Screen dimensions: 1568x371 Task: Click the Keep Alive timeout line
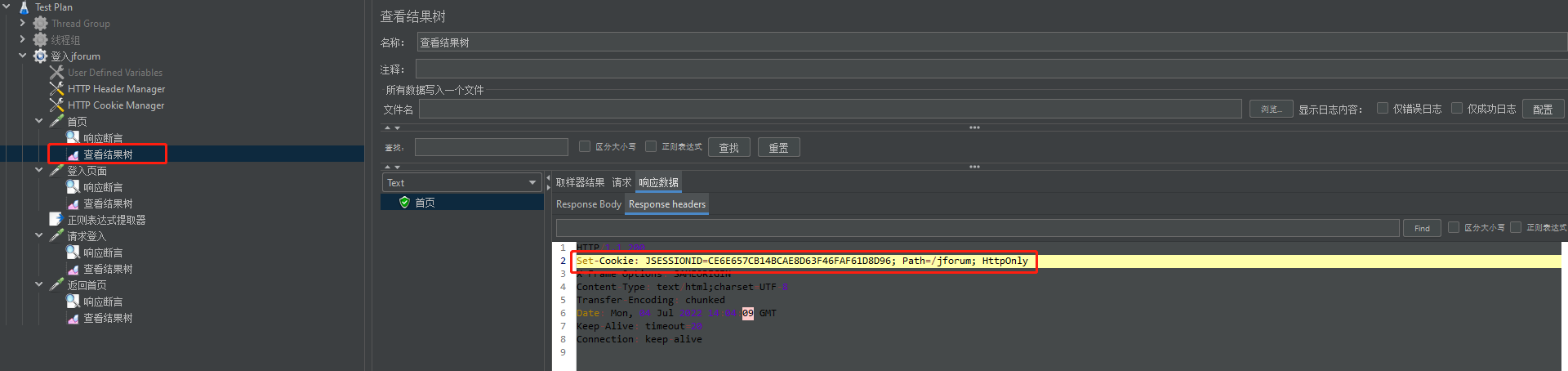tap(639, 326)
